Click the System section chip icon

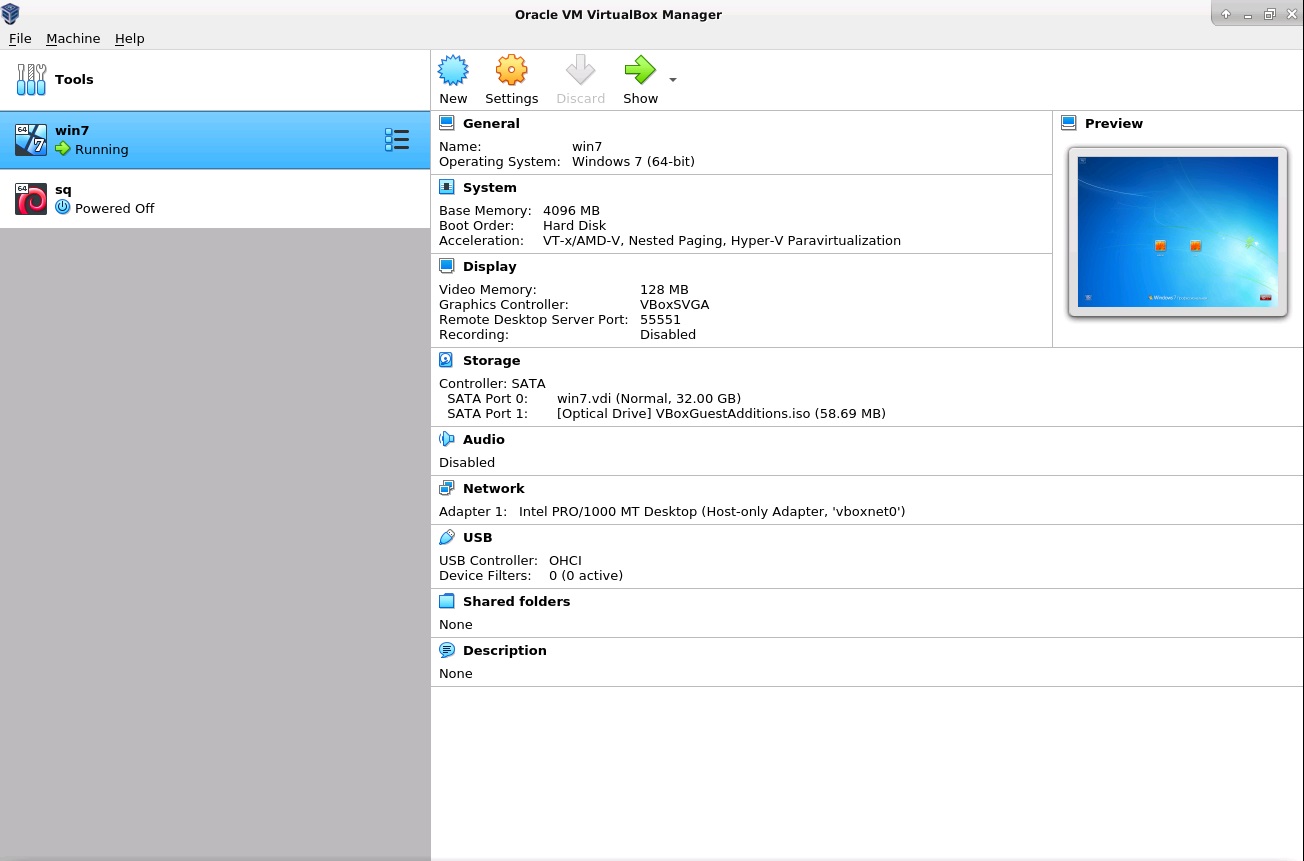point(447,187)
